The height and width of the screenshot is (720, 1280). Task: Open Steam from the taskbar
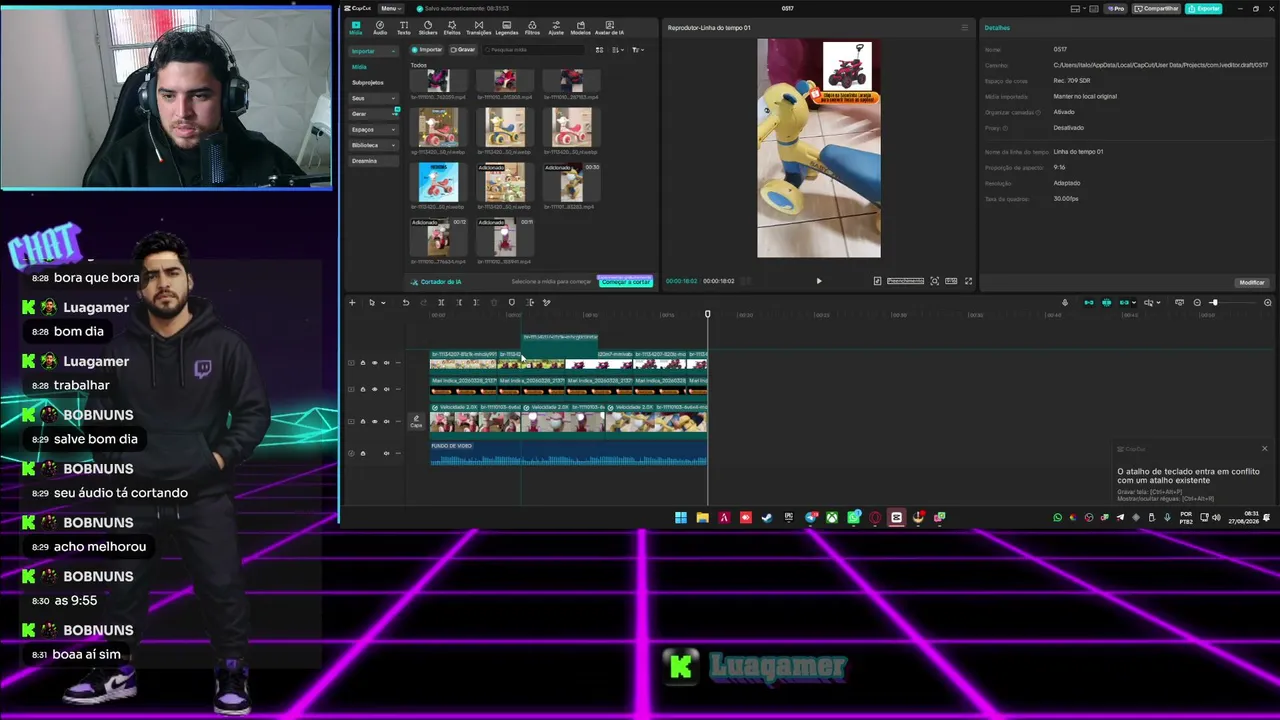pyautogui.click(x=767, y=517)
